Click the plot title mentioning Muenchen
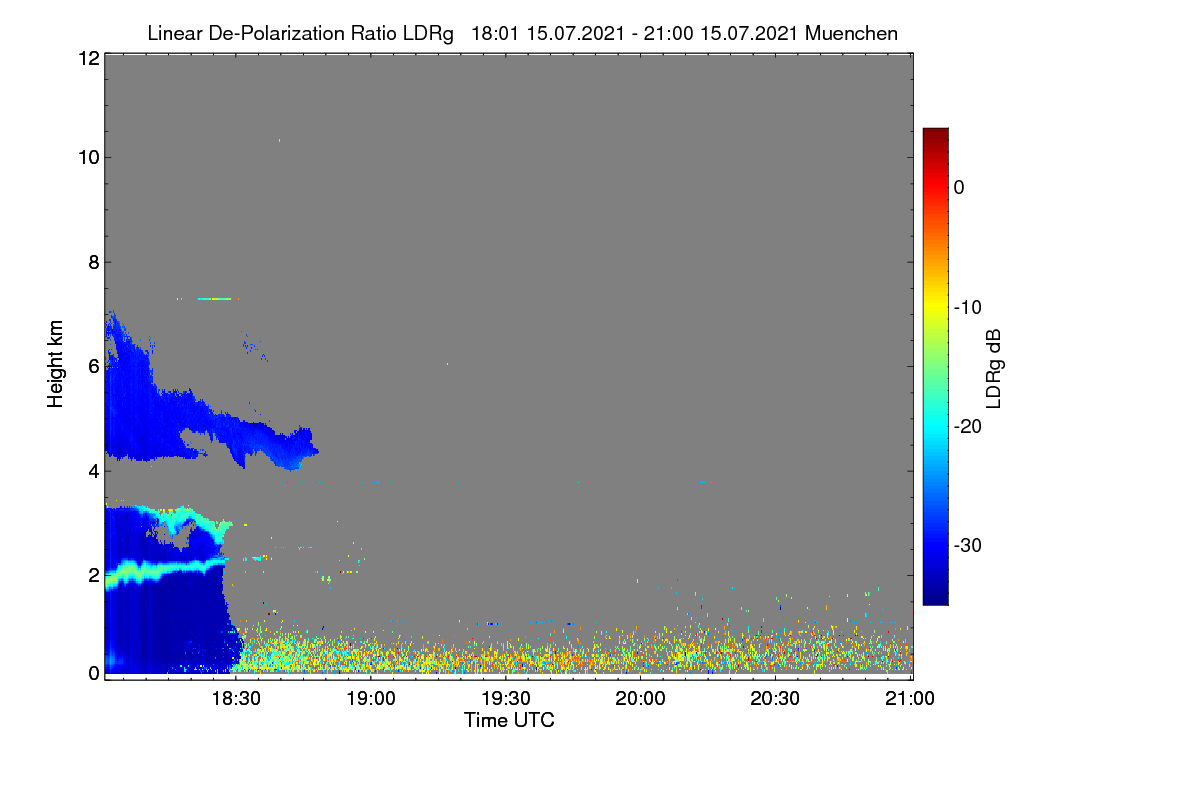The height and width of the screenshot is (800, 1200). point(522,34)
